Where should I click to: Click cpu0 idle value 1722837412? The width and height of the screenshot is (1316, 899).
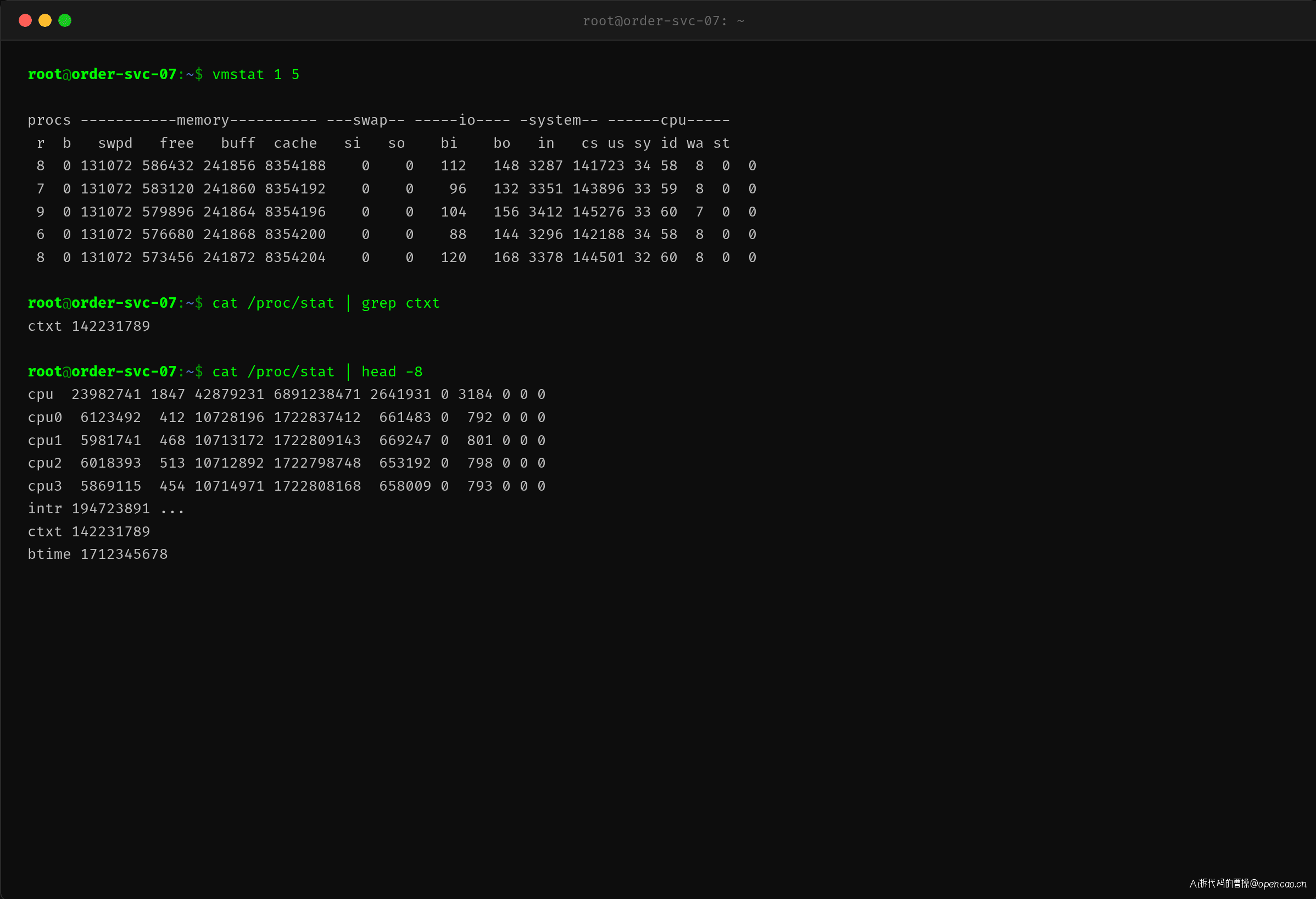tap(317, 418)
